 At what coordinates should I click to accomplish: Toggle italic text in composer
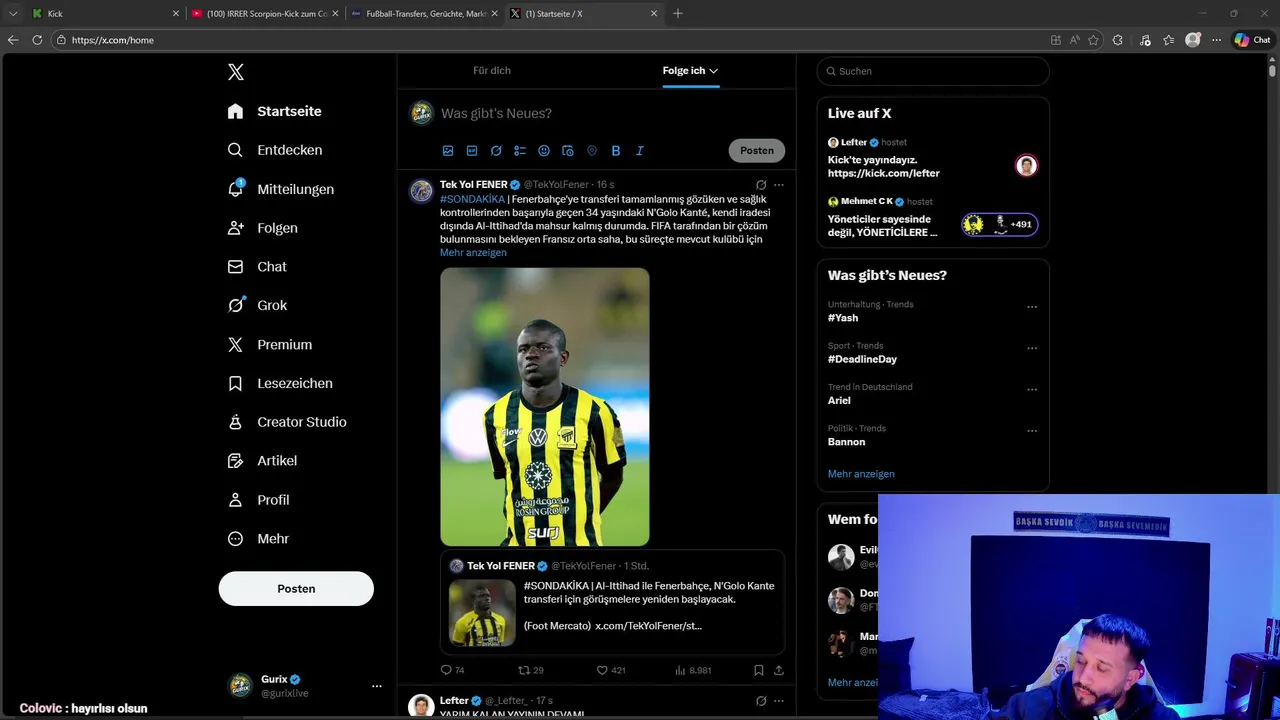click(x=640, y=151)
